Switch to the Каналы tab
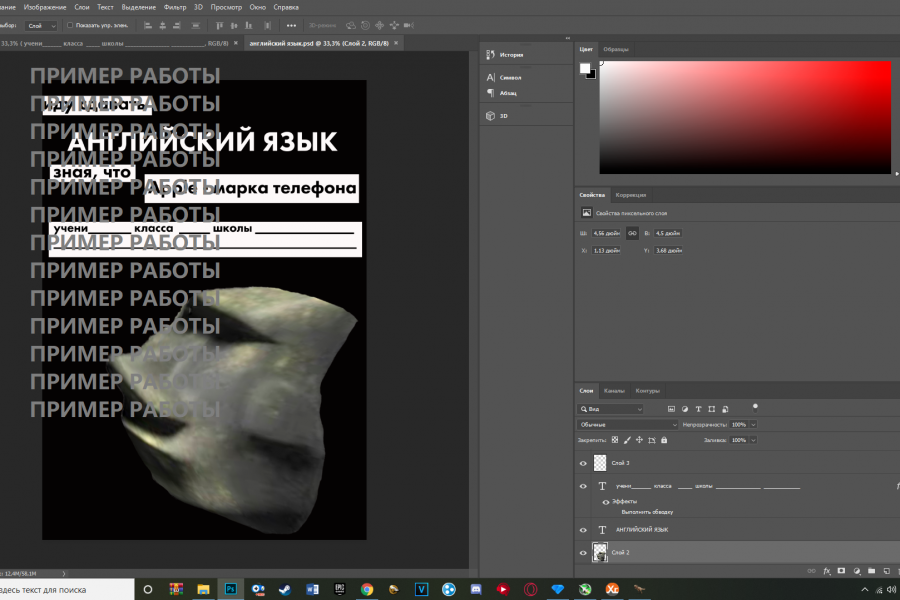900x600 pixels. coord(614,390)
